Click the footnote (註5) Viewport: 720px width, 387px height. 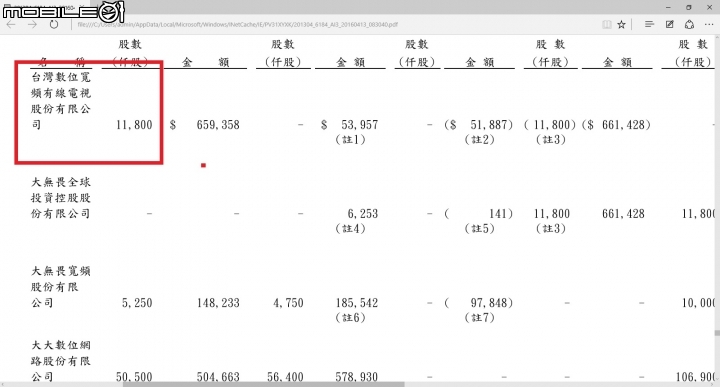click(479, 229)
